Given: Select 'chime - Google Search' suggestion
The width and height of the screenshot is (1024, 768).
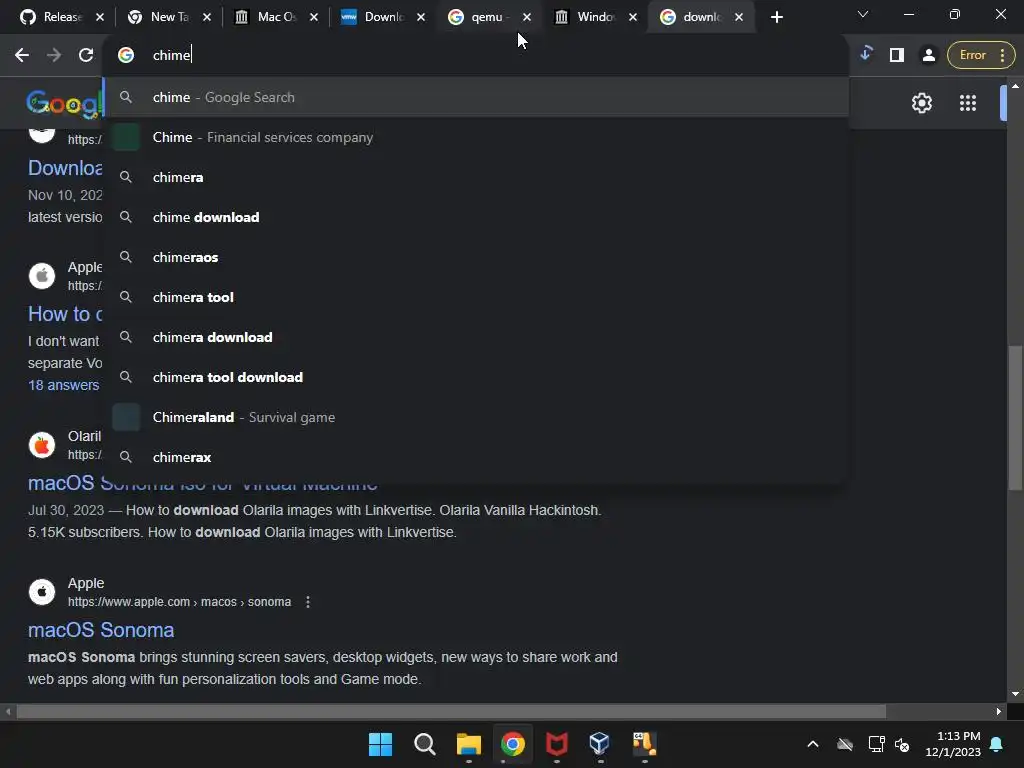Looking at the screenshot, I should click(x=477, y=97).
